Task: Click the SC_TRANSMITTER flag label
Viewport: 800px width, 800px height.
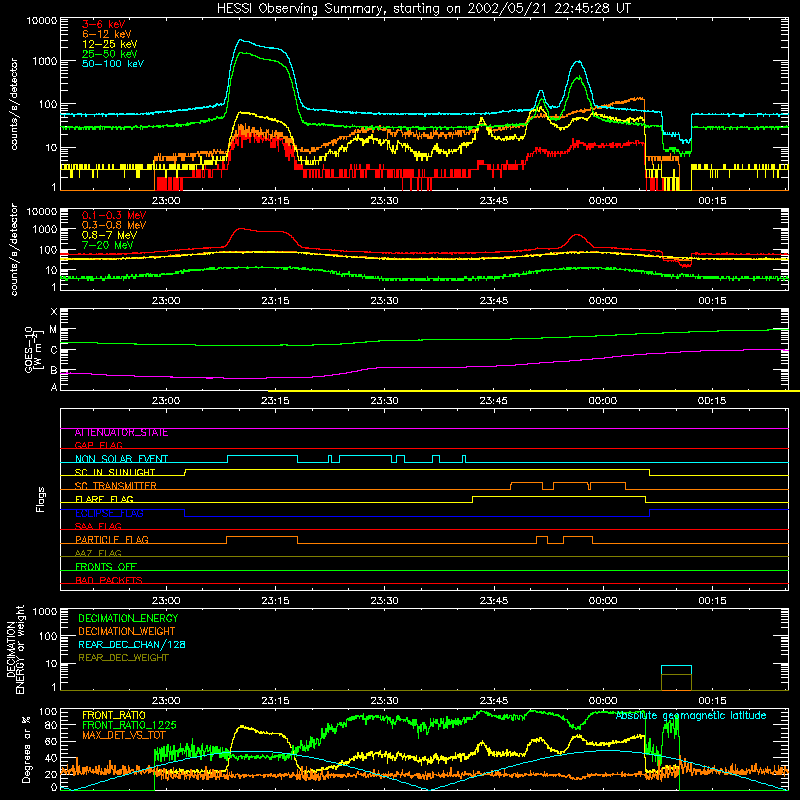Action: tap(115, 485)
